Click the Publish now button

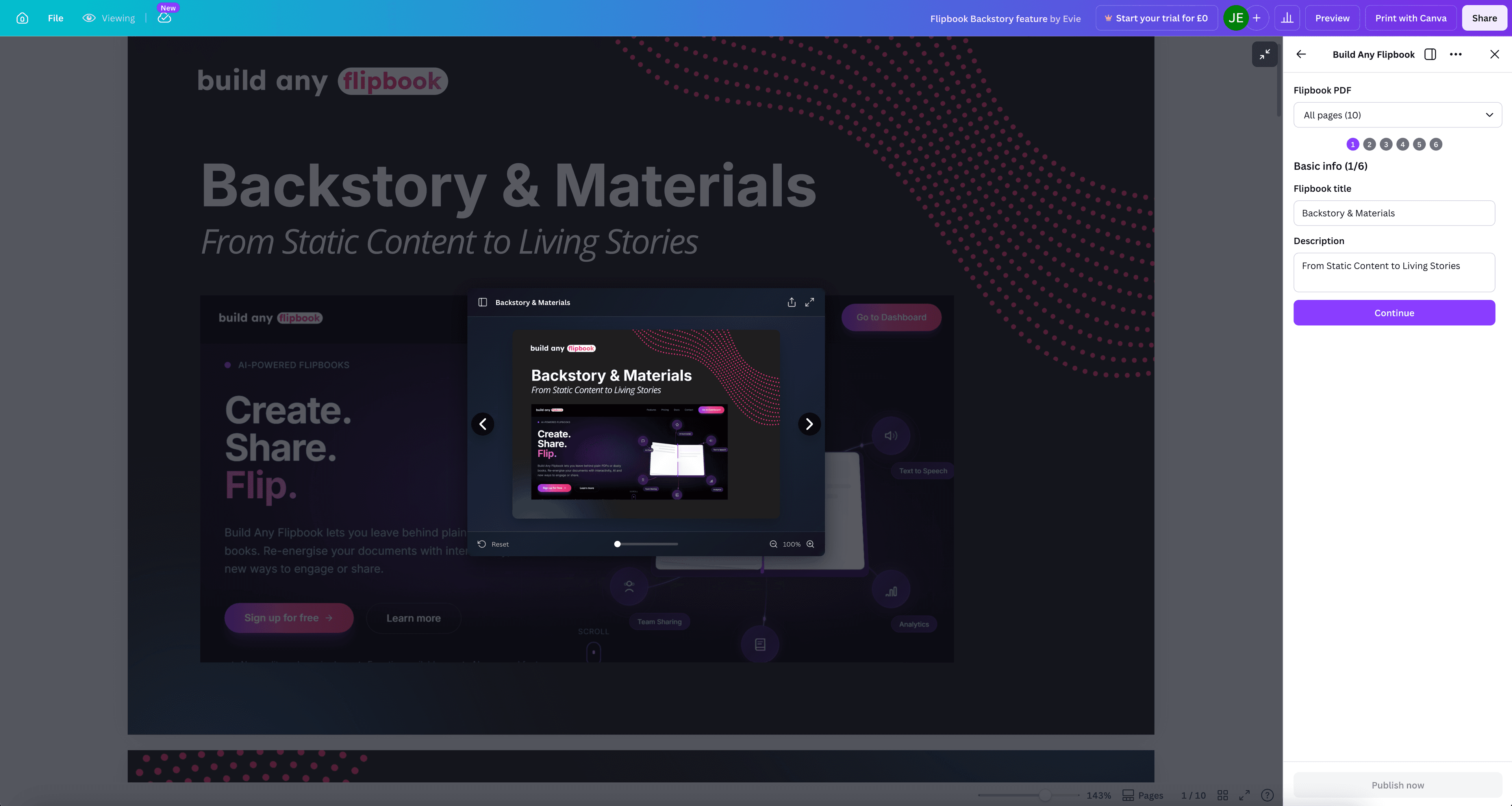1397,785
